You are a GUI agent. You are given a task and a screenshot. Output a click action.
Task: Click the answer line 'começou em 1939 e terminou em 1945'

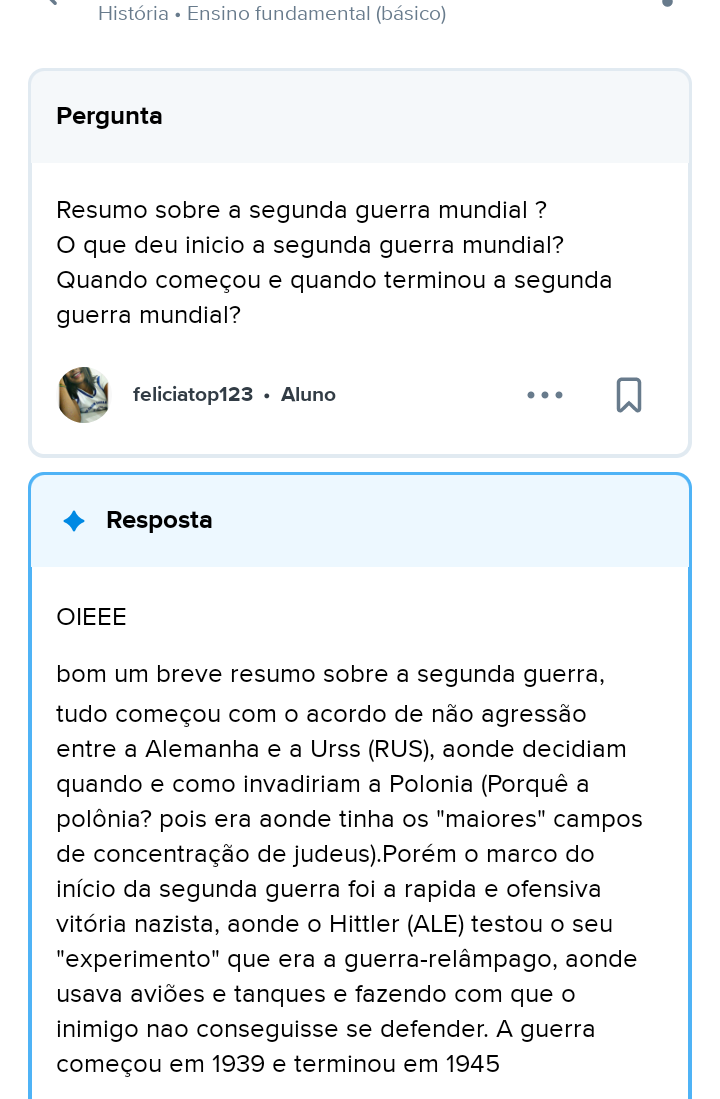click(x=278, y=1065)
